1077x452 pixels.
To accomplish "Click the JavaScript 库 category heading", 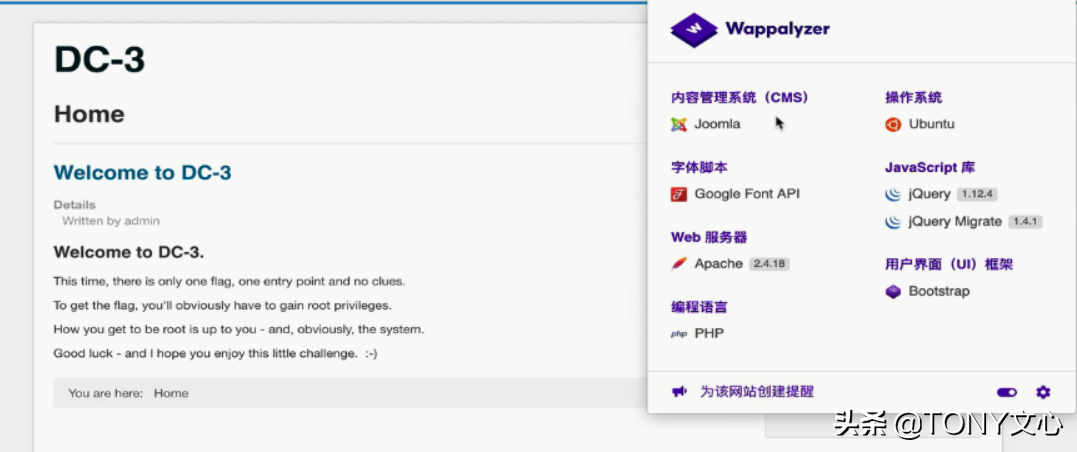I will (x=930, y=167).
